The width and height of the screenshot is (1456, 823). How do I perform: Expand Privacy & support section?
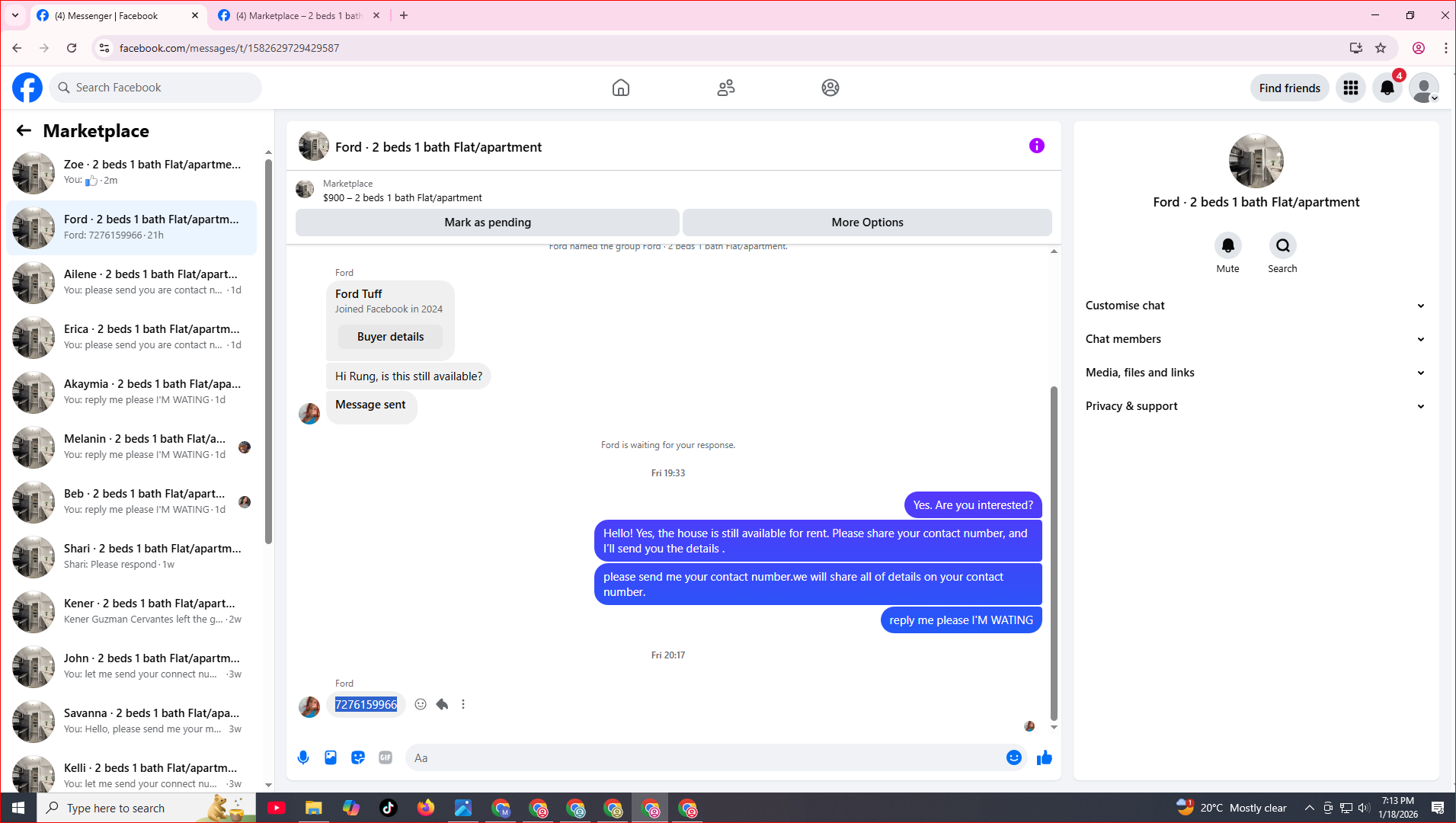1256,406
